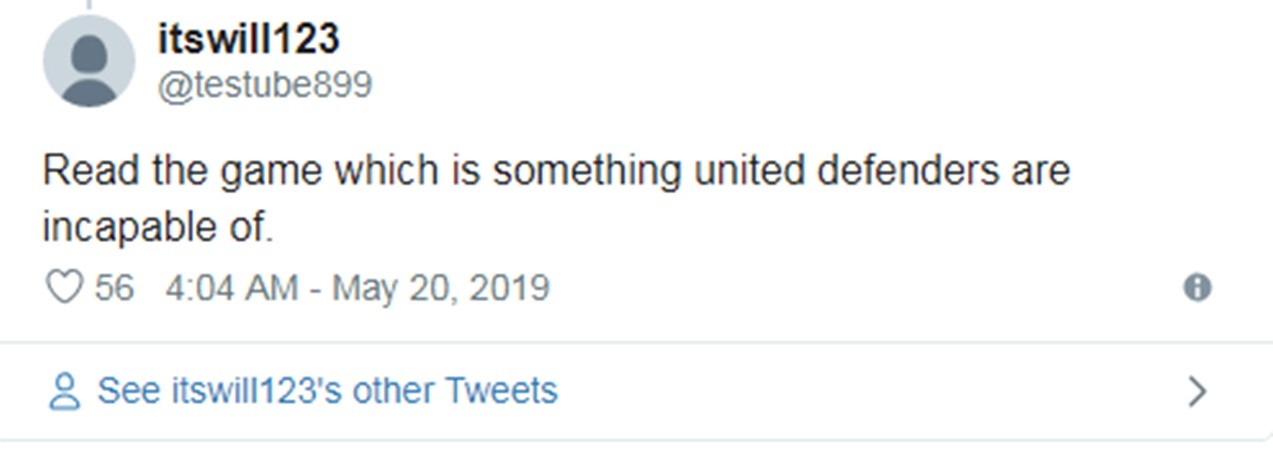Visit the @testube899 handle

click(264, 85)
